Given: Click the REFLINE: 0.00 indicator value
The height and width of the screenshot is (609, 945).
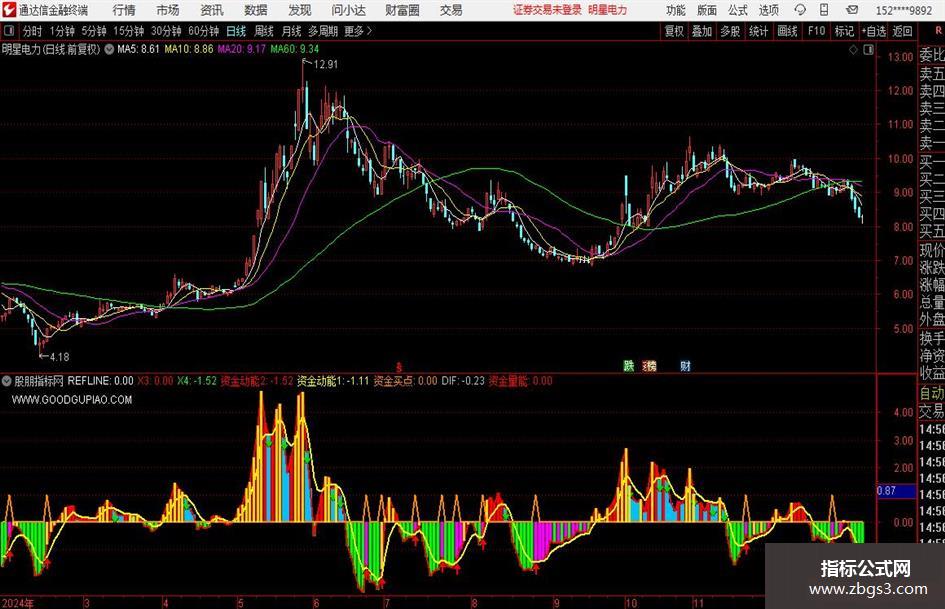Looking at the screenshot, I should [x=101, y=381].
